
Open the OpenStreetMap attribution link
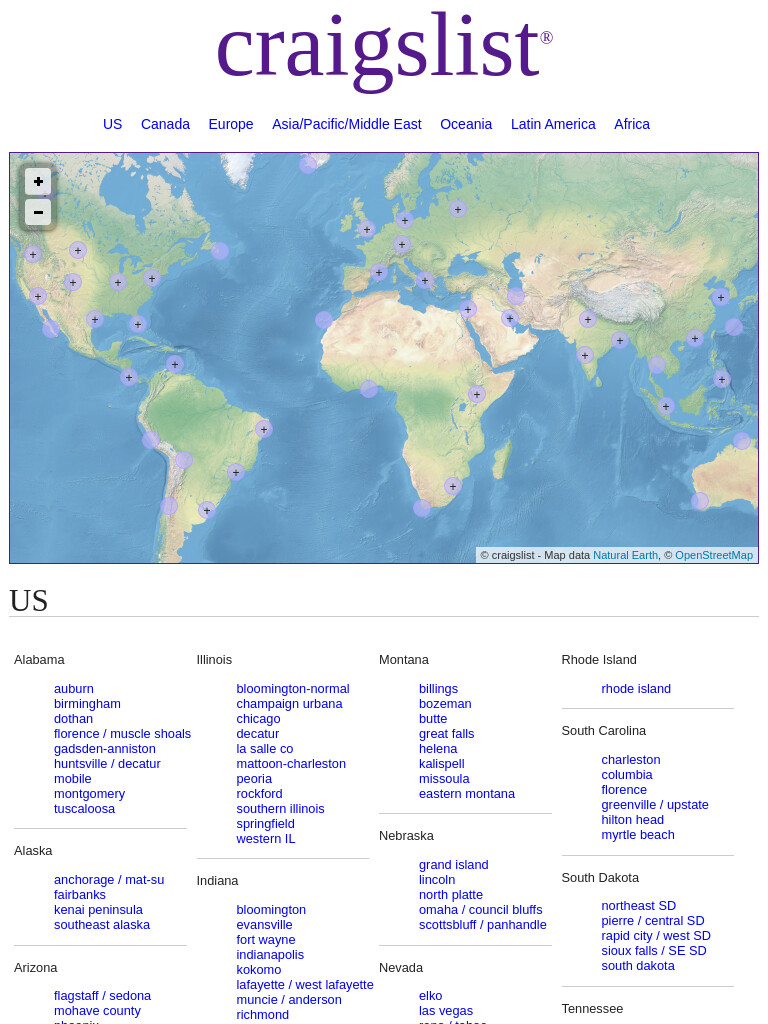(714, 555)
